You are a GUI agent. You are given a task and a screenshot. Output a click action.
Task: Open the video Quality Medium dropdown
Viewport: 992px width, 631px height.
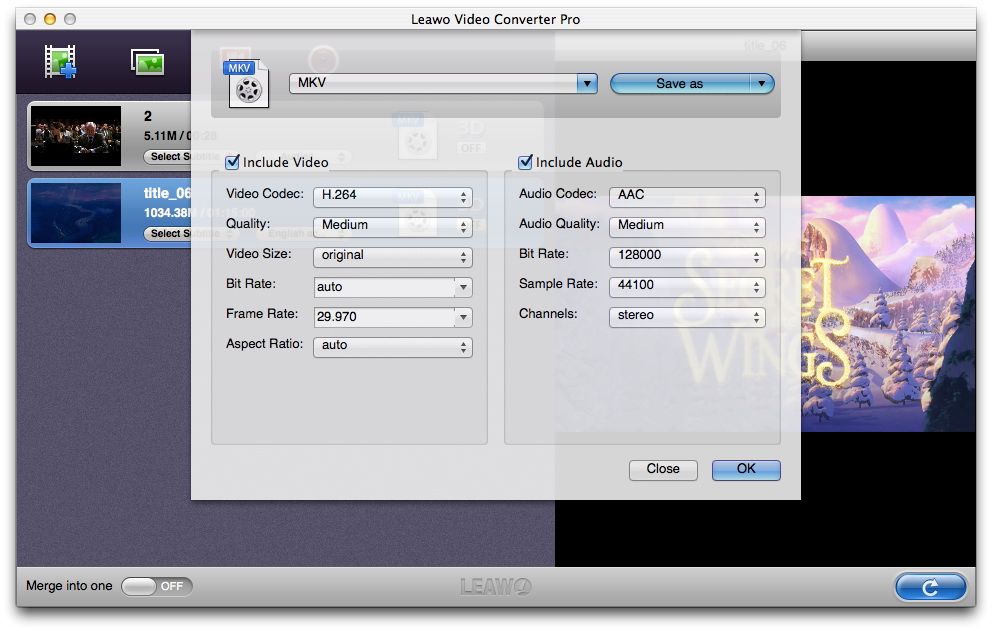point(393,226)
